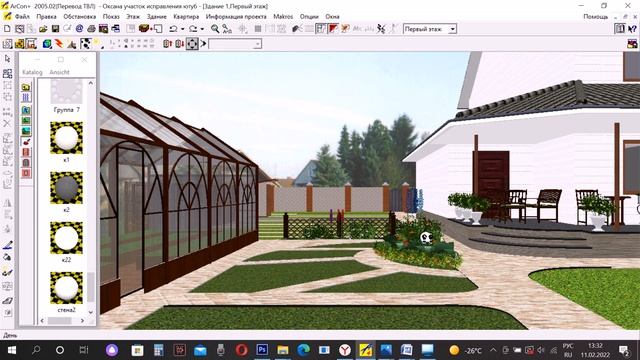Click the orange lightning bolt icon
This screenshot has height=360, width=640.
(60, 44)
